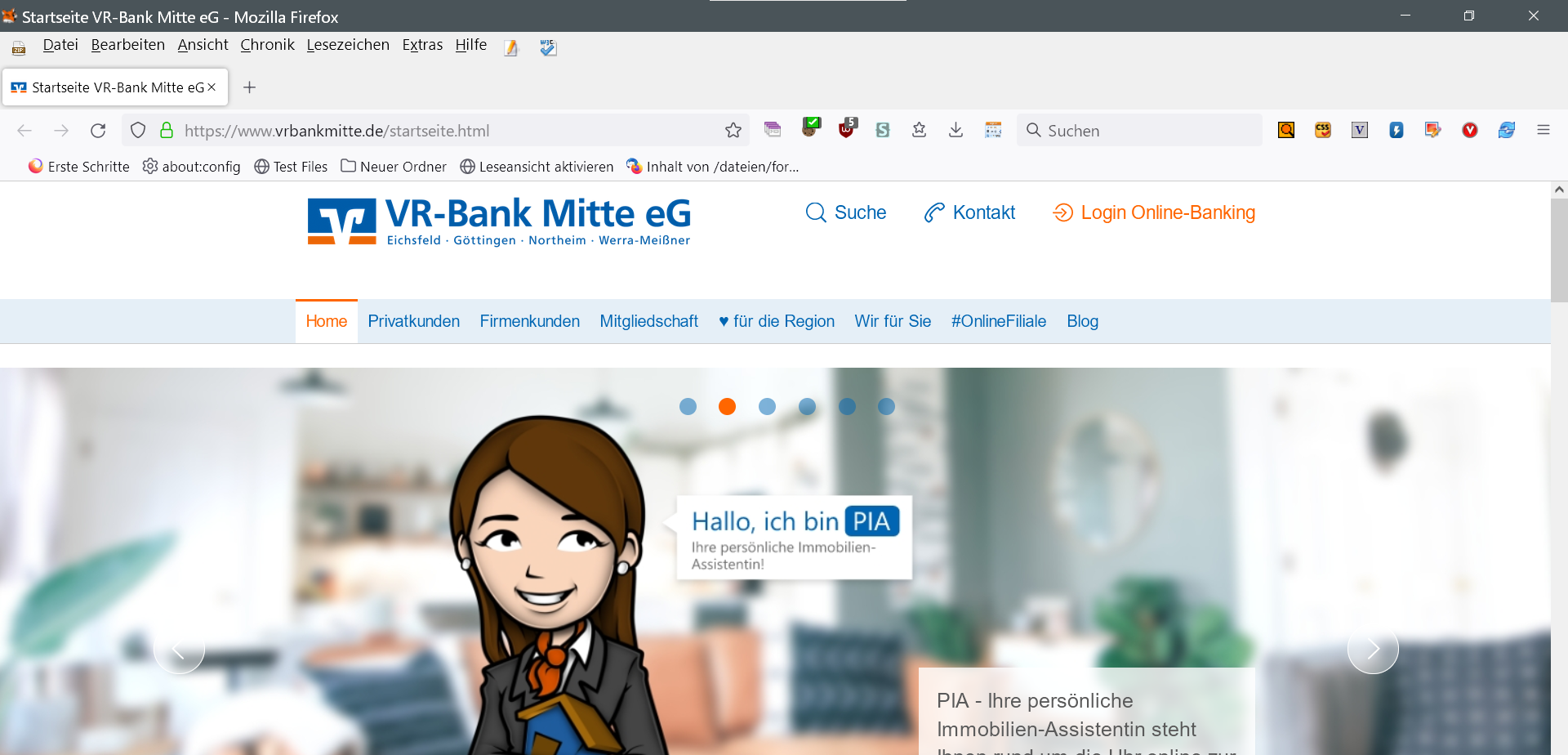Screen dimensions: 1568x755
Task: Open the Lesezeichen menu
Action: pyautogui.click(x=348, y=45)
